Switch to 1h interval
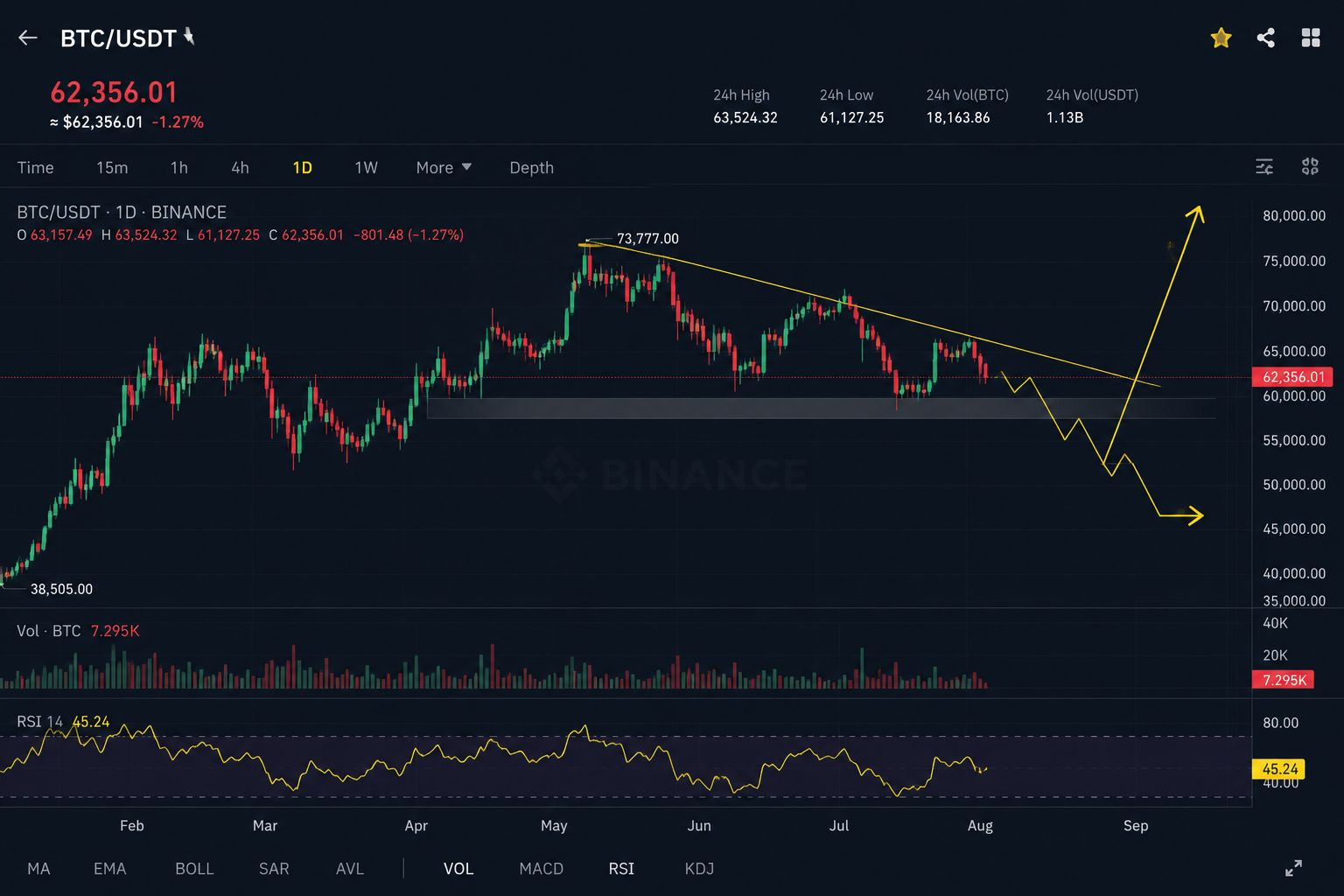This screenshot has height=896, width=1344. pos(179,167)
